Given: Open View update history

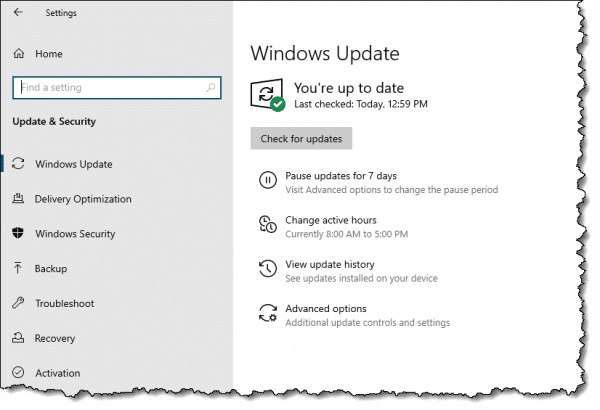Looking at the screenshot, I should pyautogui.click(x=330, y=265).
